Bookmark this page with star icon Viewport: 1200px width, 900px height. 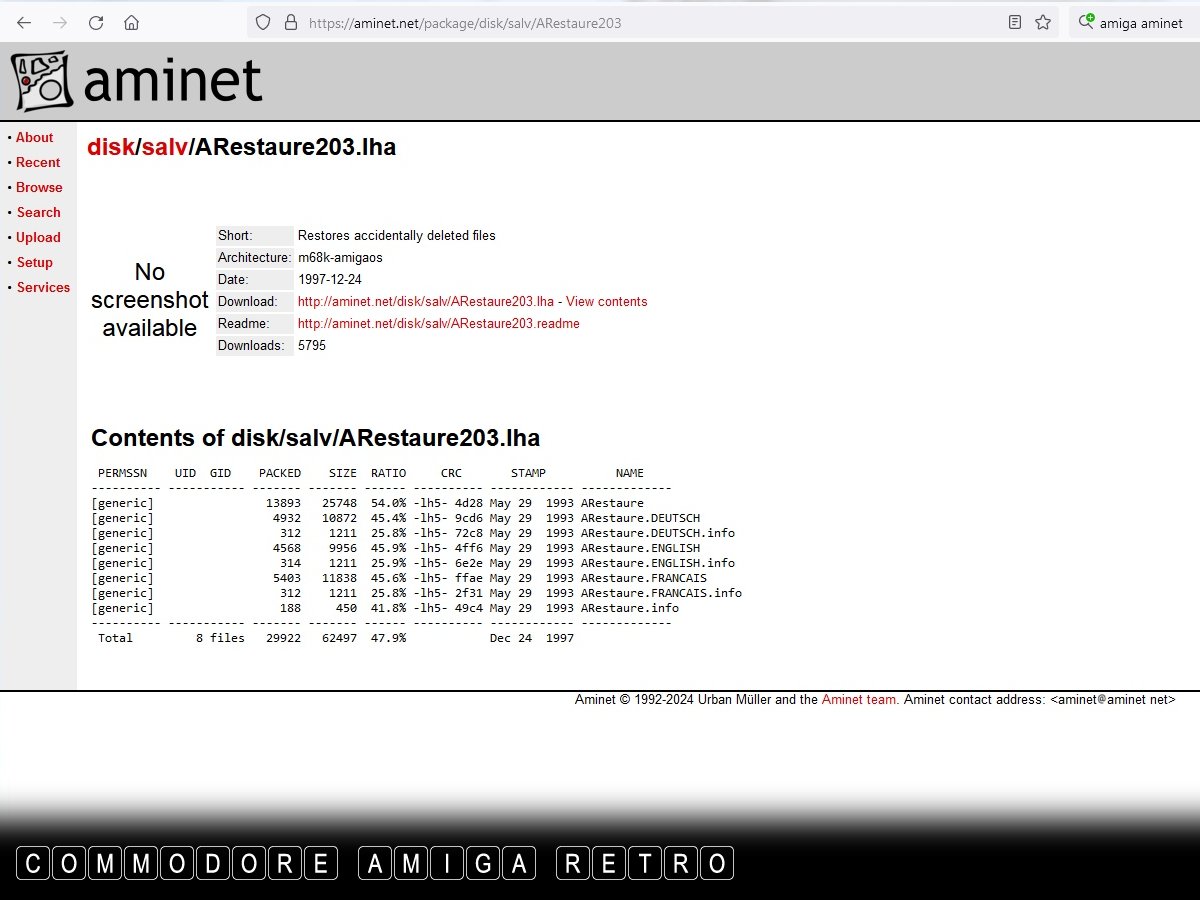(1043, 22)
